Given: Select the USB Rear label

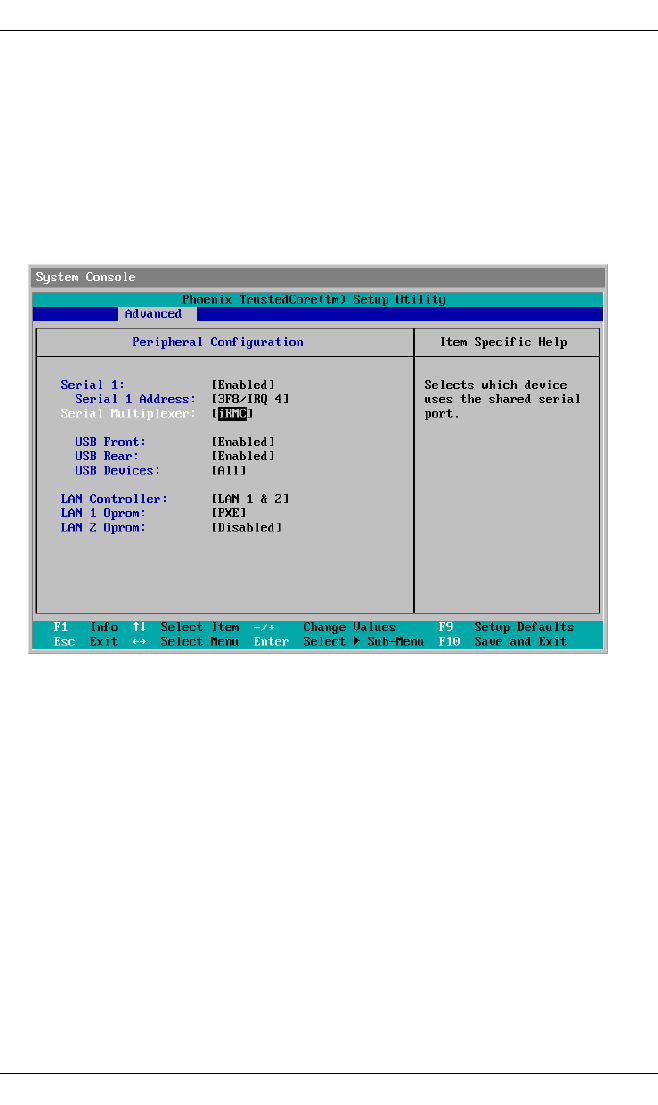Looking at the screenshot, I should pos(107,456).
